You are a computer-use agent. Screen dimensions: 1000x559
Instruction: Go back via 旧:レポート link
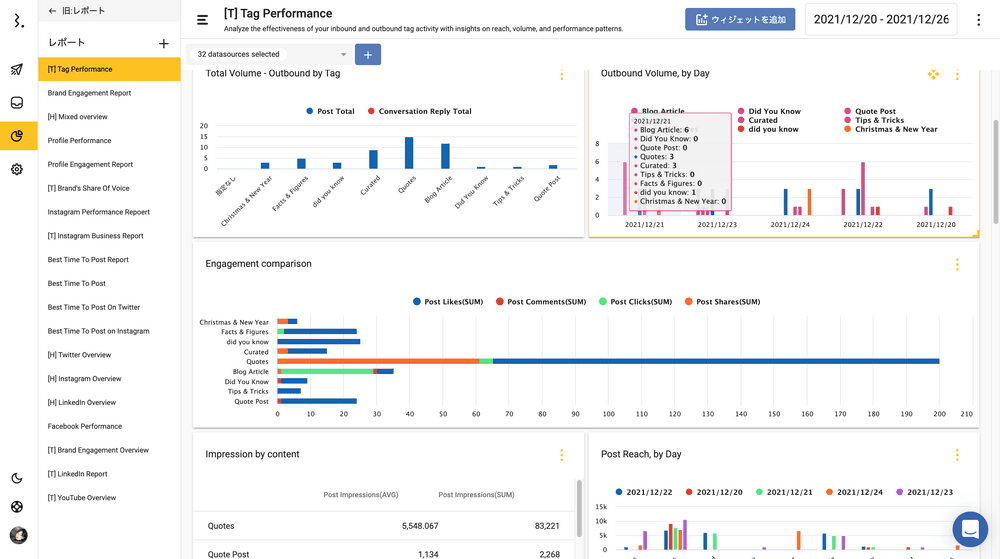[76, 11]
